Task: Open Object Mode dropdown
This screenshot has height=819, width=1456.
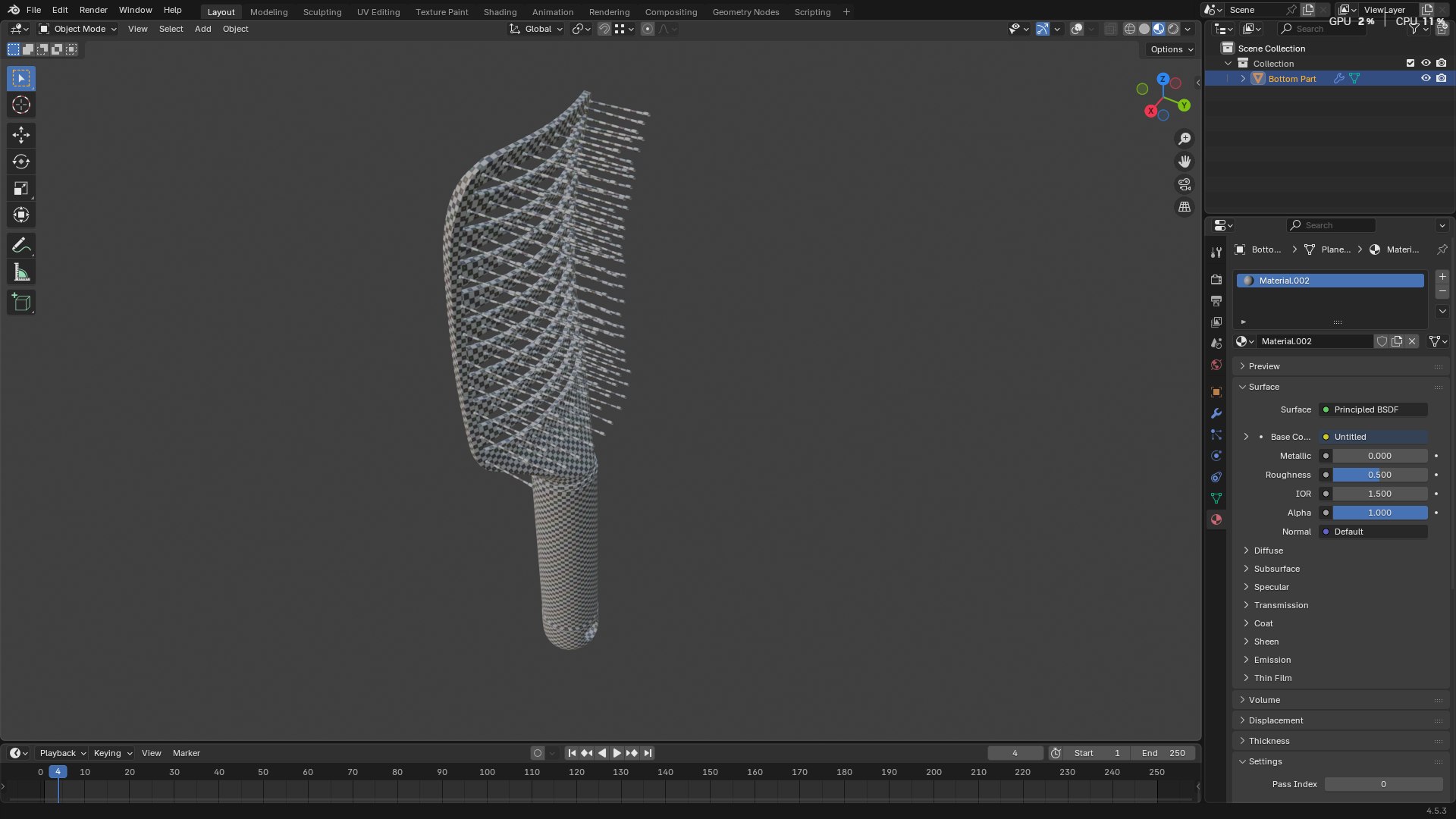Action: point(78,29)
